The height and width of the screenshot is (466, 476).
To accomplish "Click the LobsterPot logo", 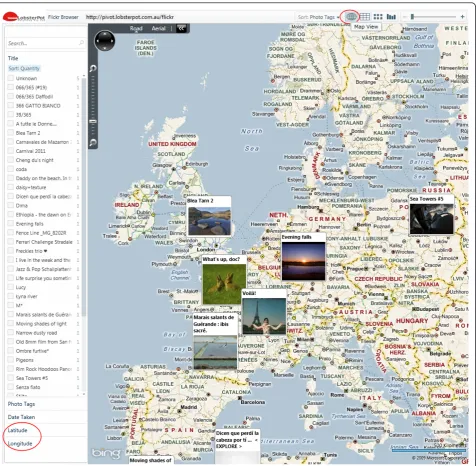I will click(x=24, y=17).
